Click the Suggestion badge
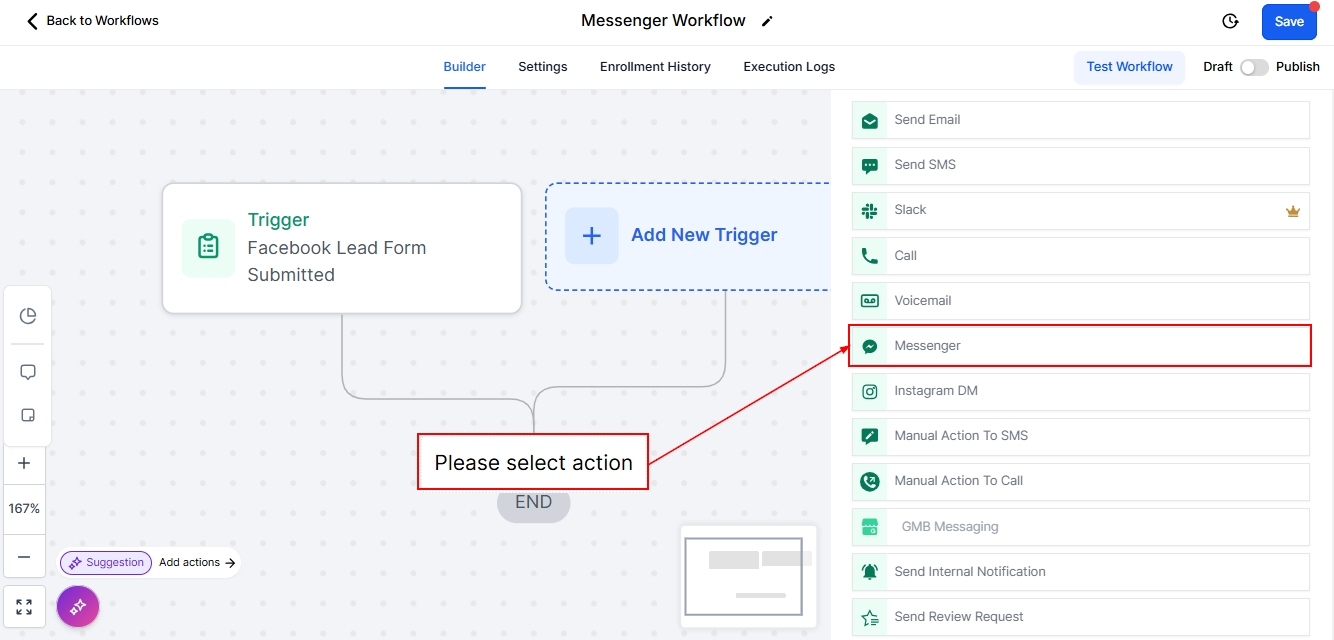The image size is (1334, 640). [x=106, y=562]
